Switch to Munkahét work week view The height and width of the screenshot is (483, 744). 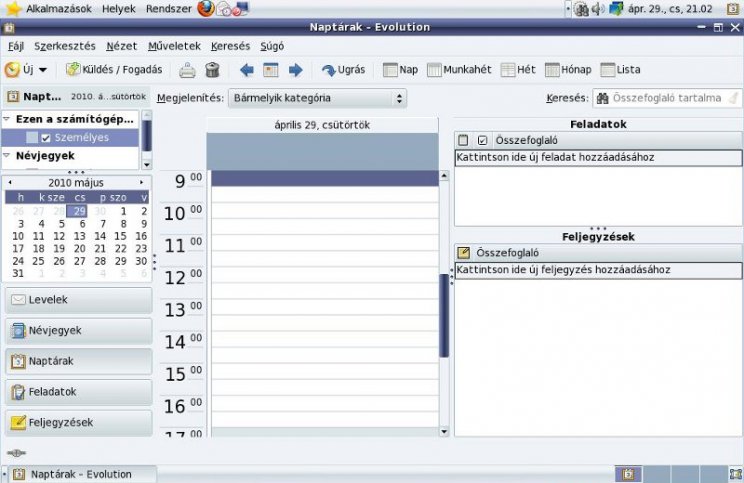(x=459, y=70)
